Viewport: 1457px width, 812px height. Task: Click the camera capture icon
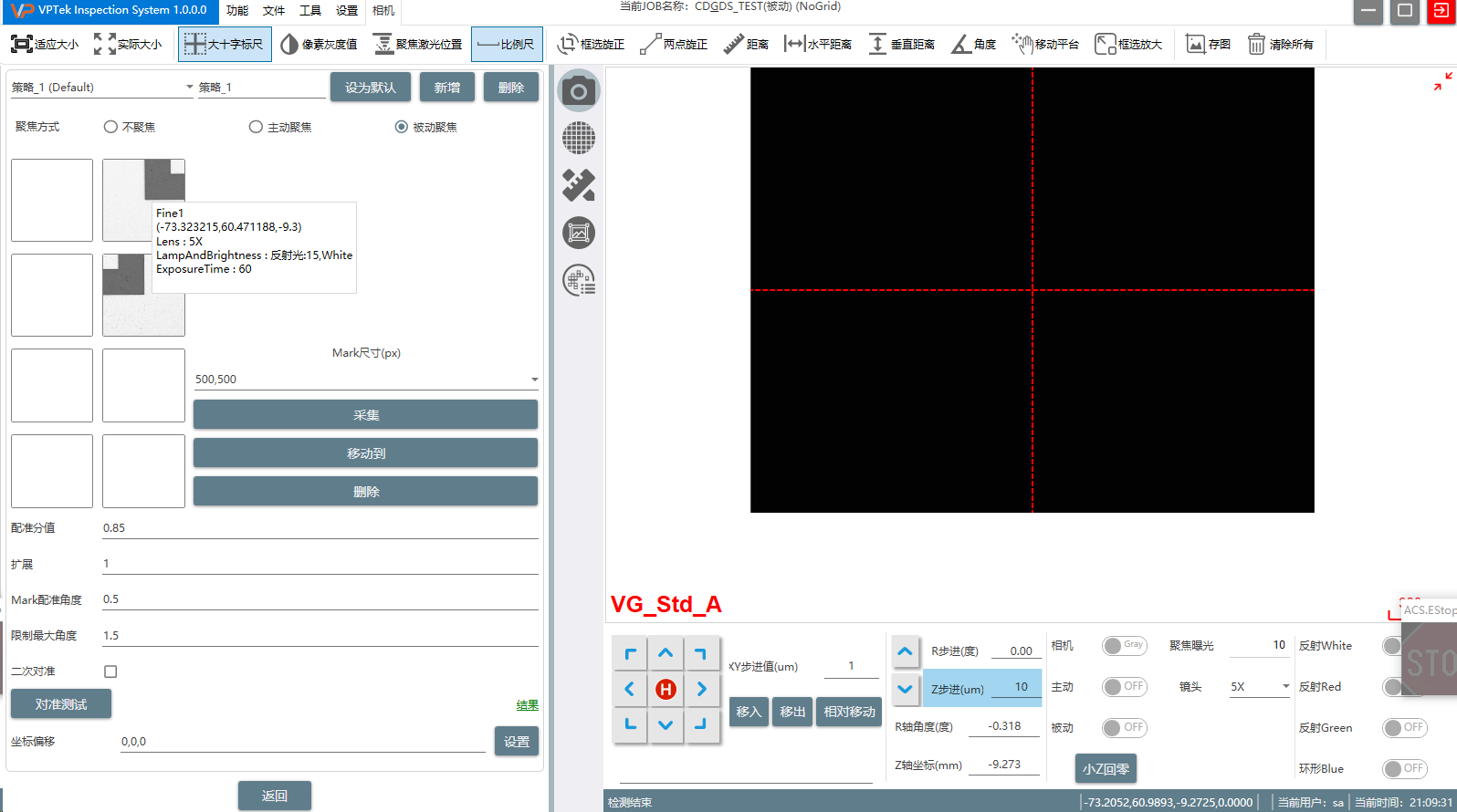pos(579,91)
